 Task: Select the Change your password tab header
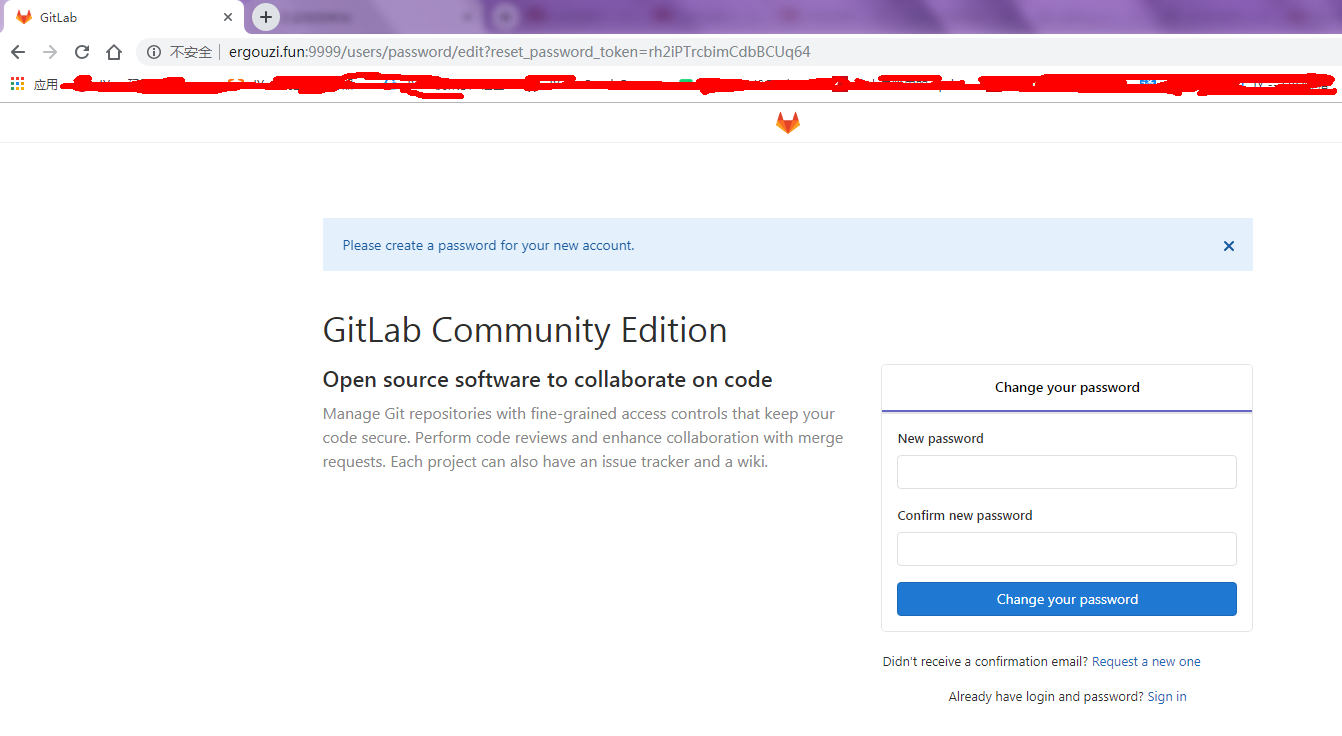(1067, 388)
